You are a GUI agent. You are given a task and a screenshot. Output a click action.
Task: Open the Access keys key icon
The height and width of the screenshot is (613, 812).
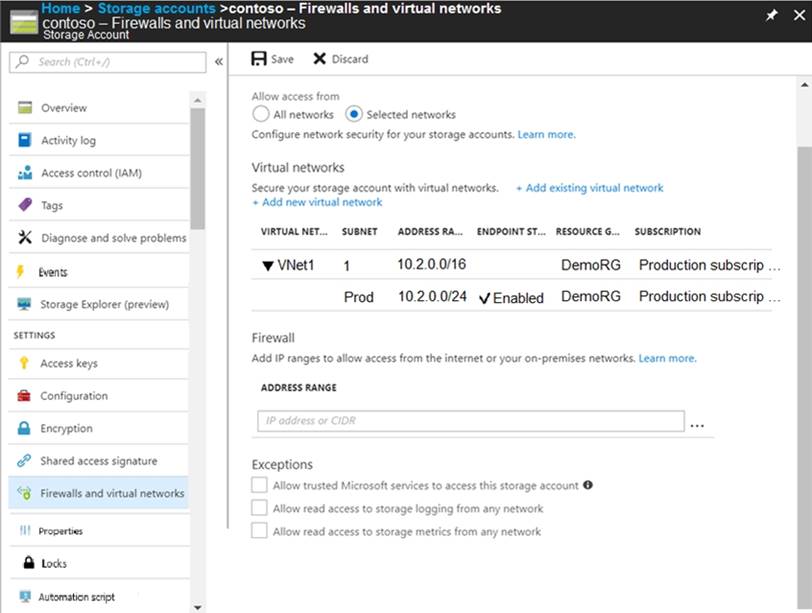click(24, 363)
